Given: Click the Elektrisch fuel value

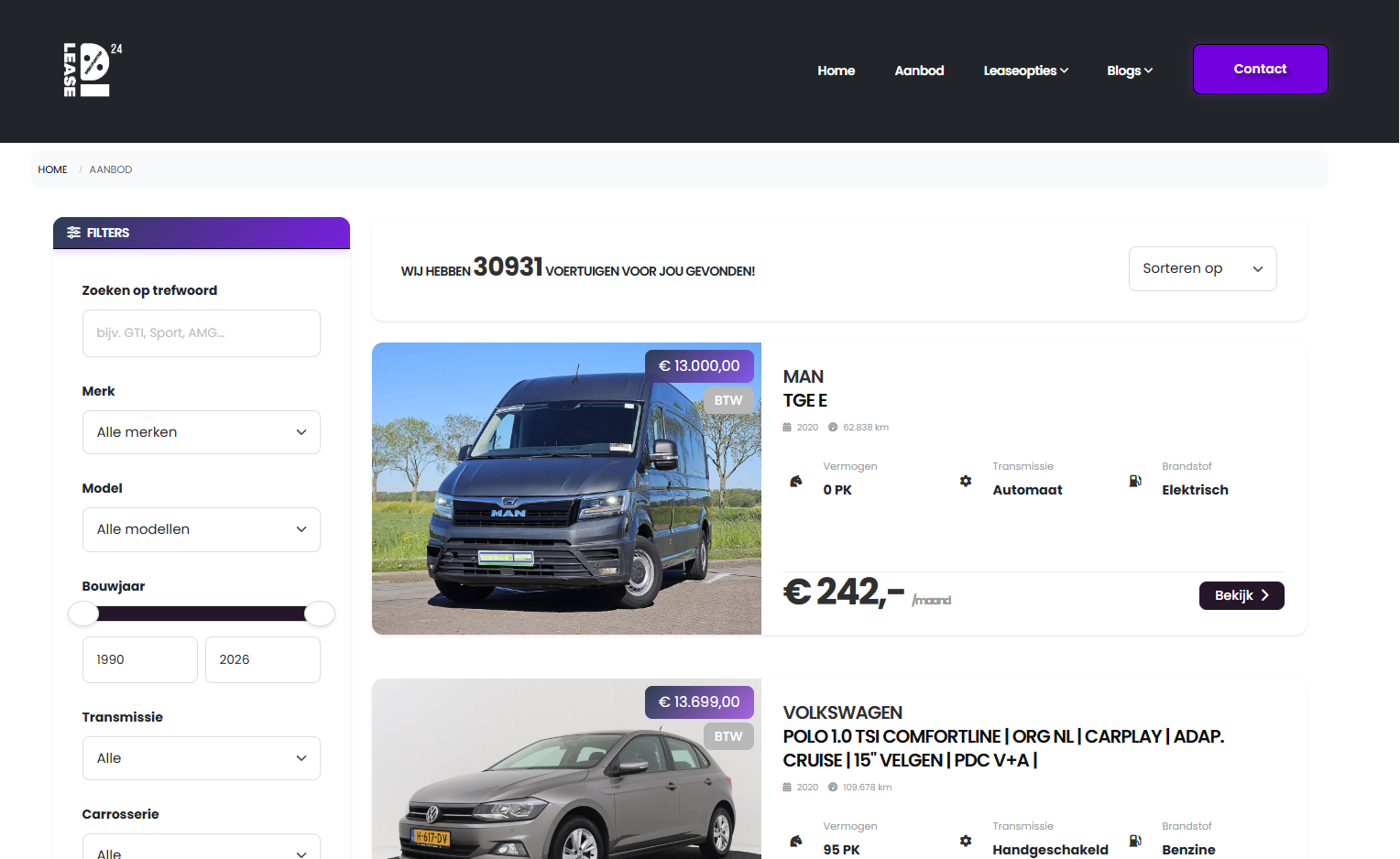Looking at the screenshot, I should (1195, 490).
